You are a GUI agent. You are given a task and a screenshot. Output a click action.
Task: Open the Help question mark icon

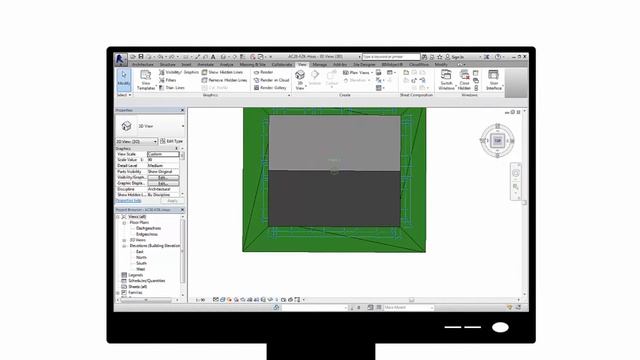pos(498,57)
